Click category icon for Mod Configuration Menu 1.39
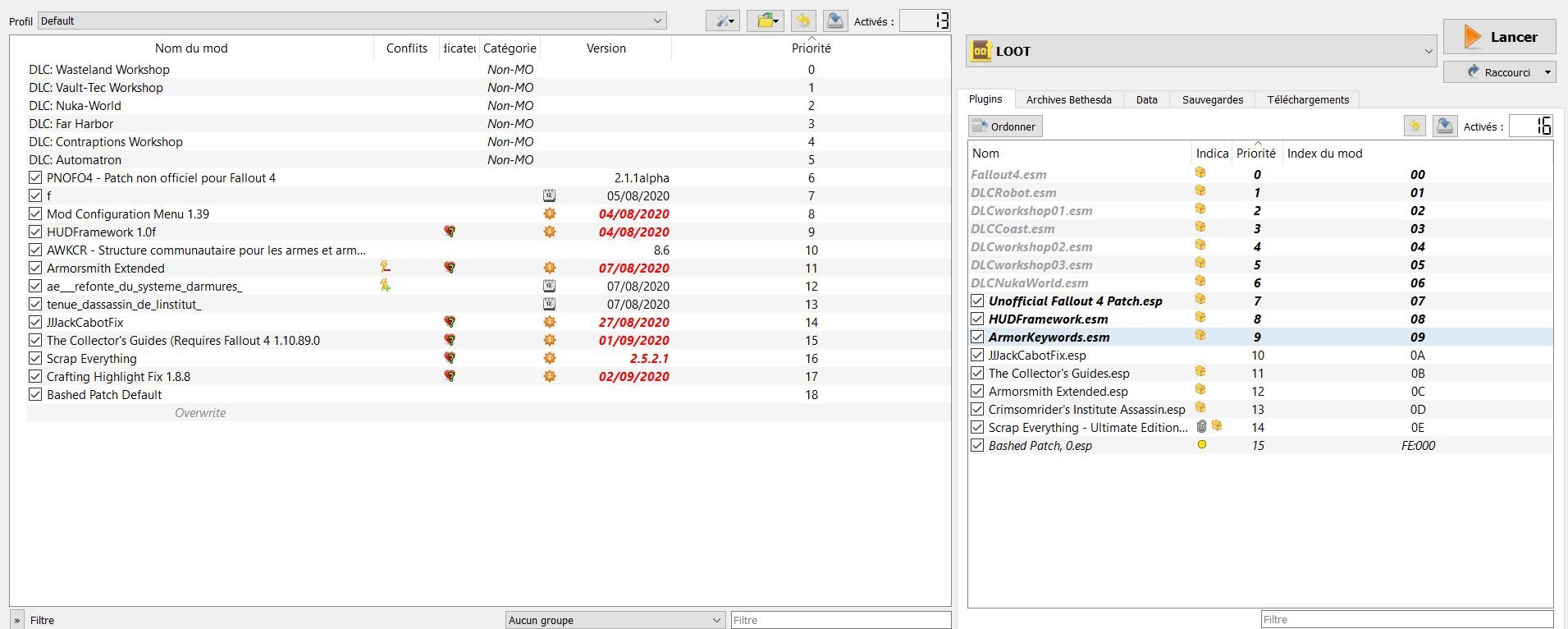1568x629 pixels. [x=550, y=213]
